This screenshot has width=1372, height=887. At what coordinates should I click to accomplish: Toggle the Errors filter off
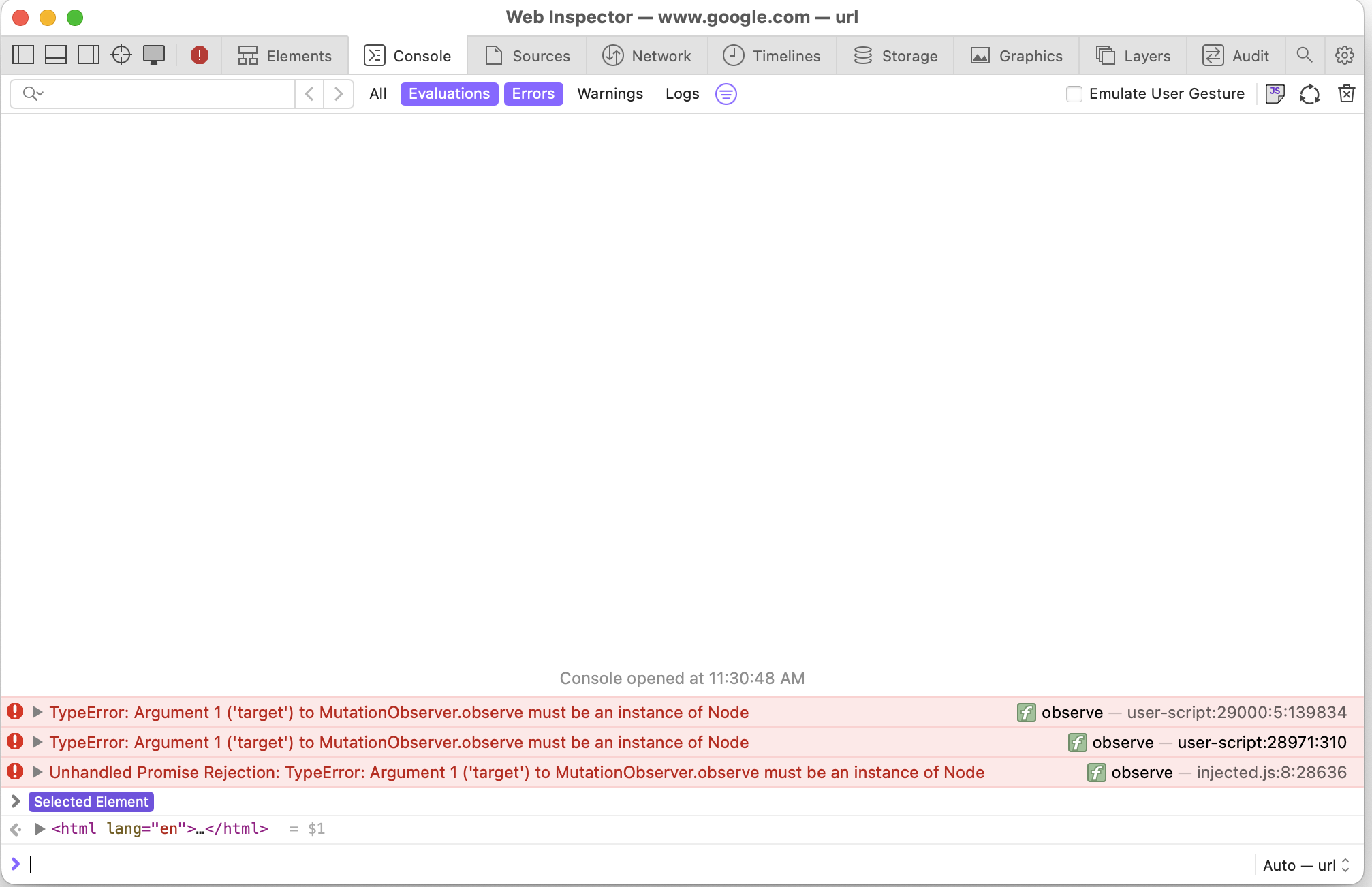(x=533, y=94)
